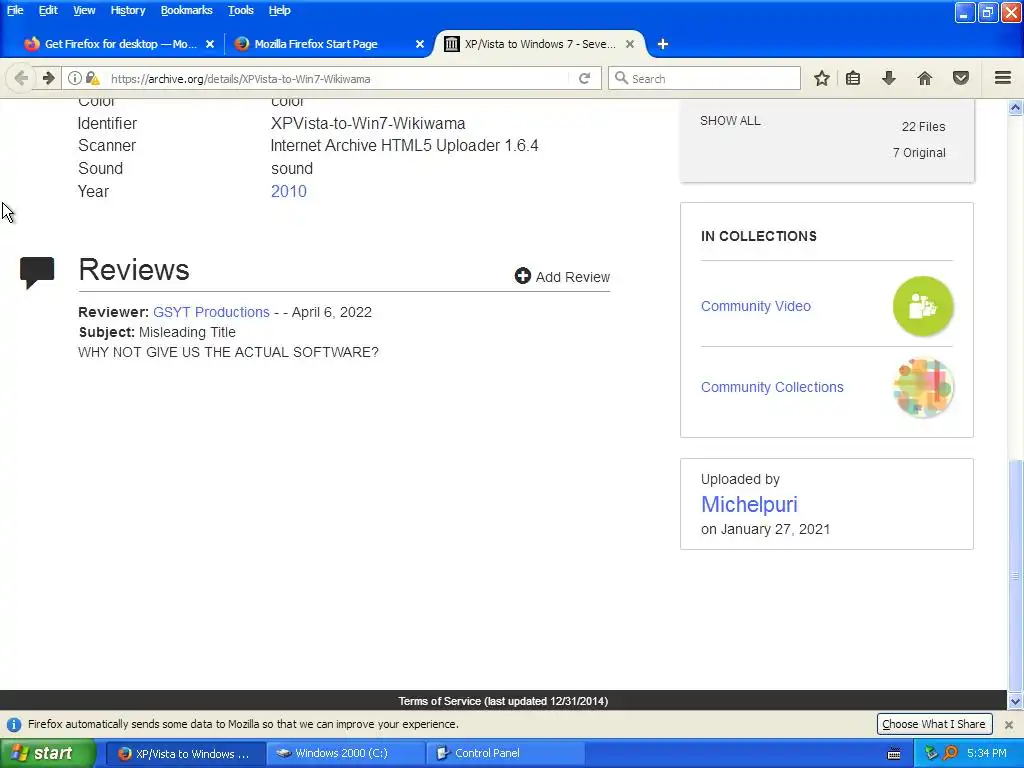
Task: Click the info icon in notification bar
Action: (14, 725)
